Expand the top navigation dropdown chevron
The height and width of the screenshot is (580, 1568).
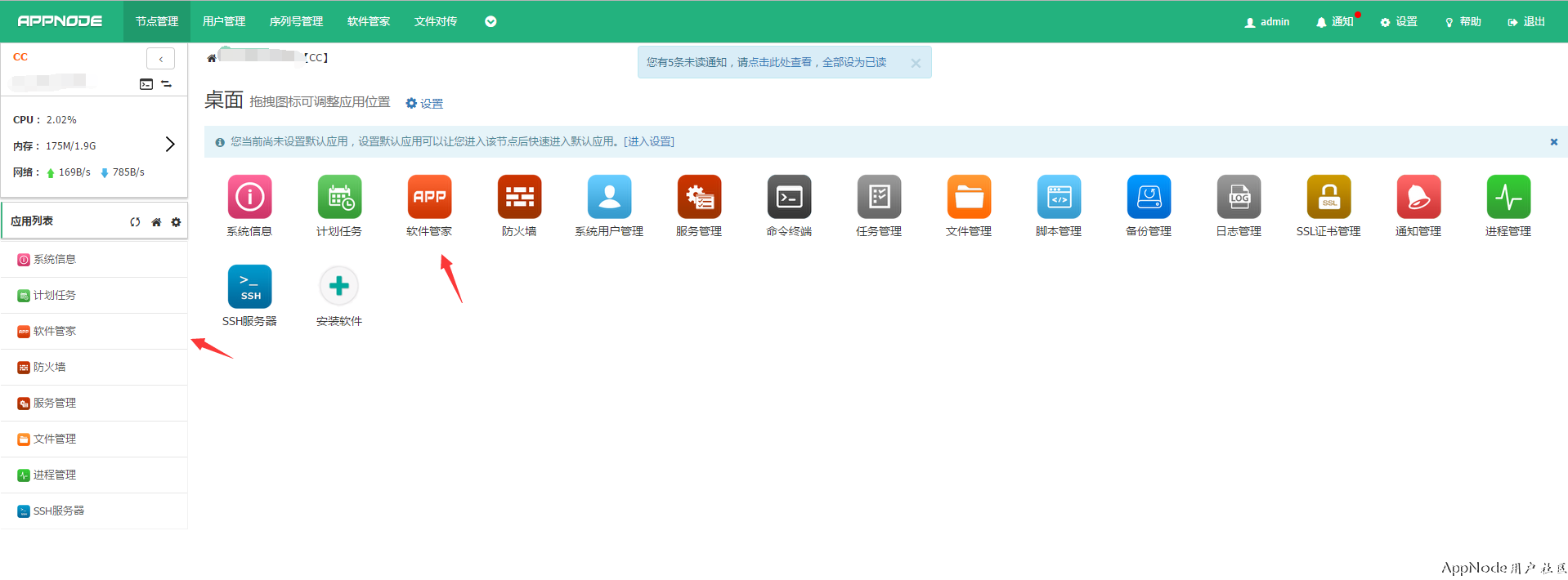coord(491,22)
